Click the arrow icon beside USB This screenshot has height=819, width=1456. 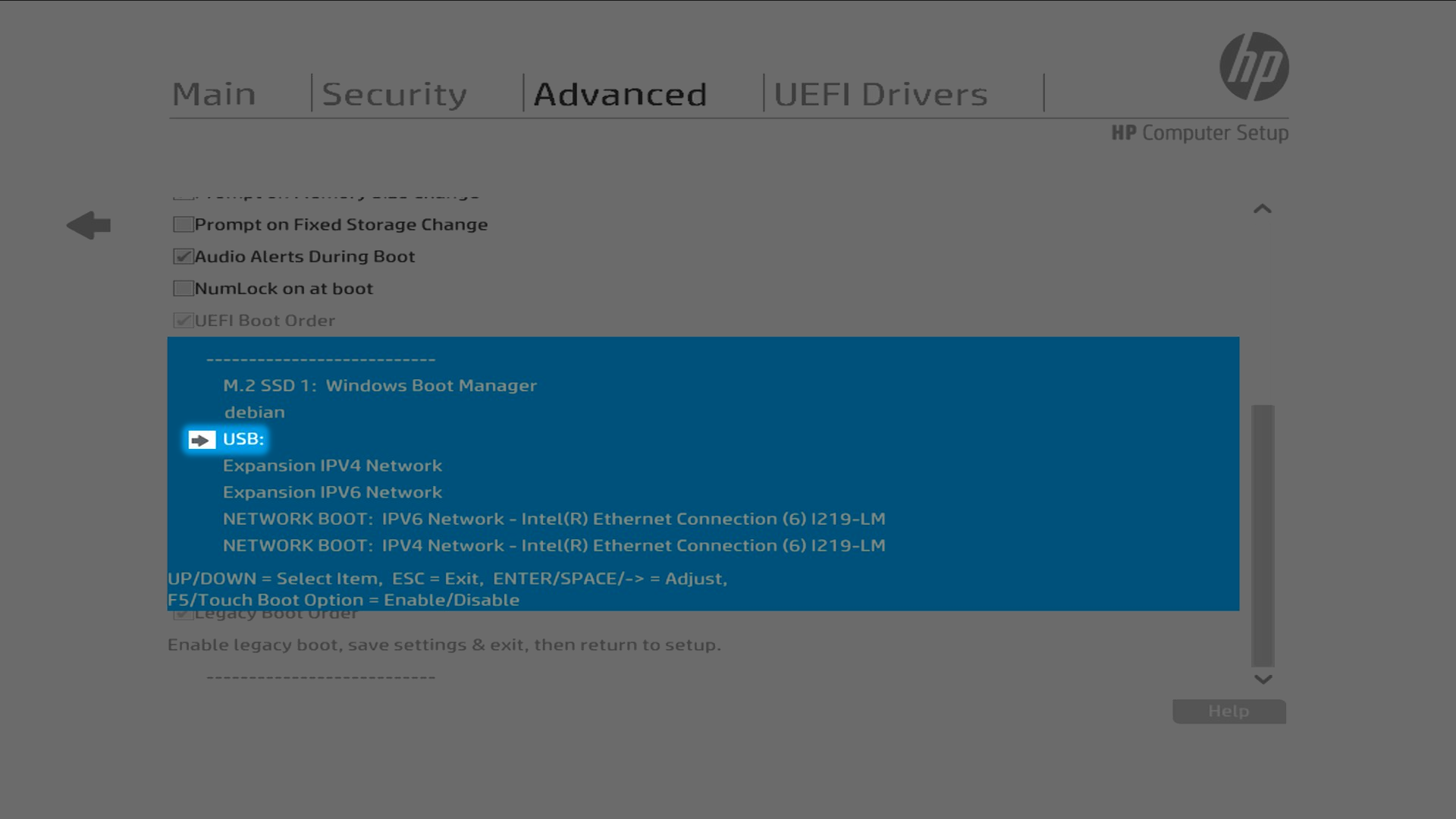(202, 440)
